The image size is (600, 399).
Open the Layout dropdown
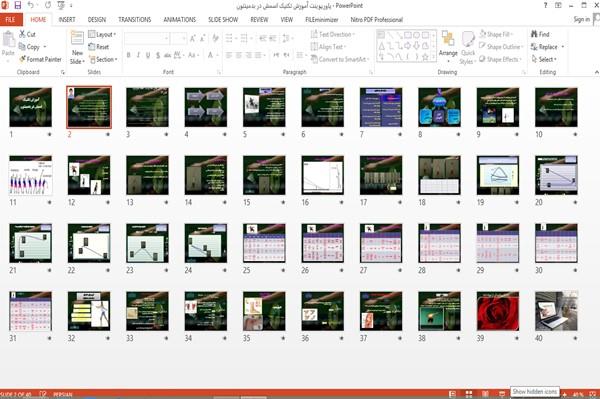(102, 34)
